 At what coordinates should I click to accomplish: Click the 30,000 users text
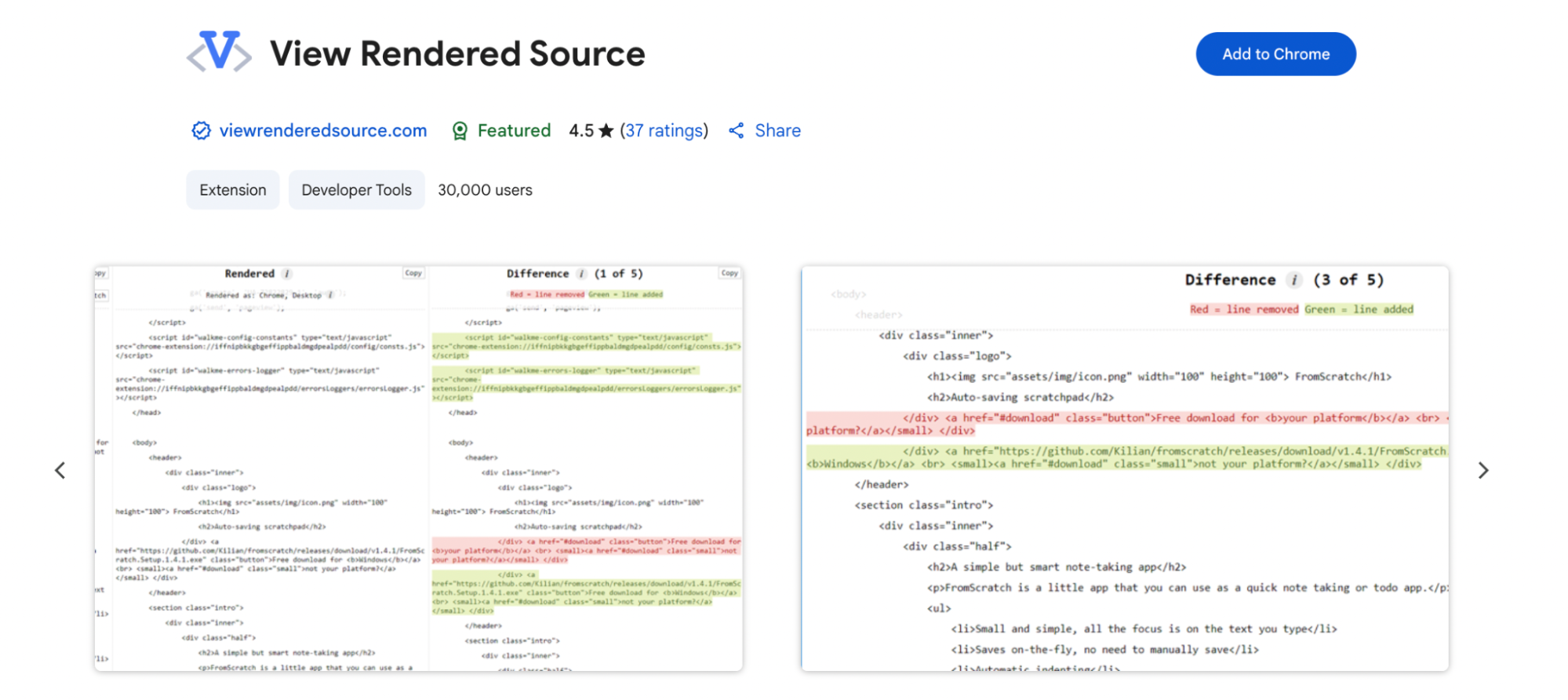coord(485,190)
